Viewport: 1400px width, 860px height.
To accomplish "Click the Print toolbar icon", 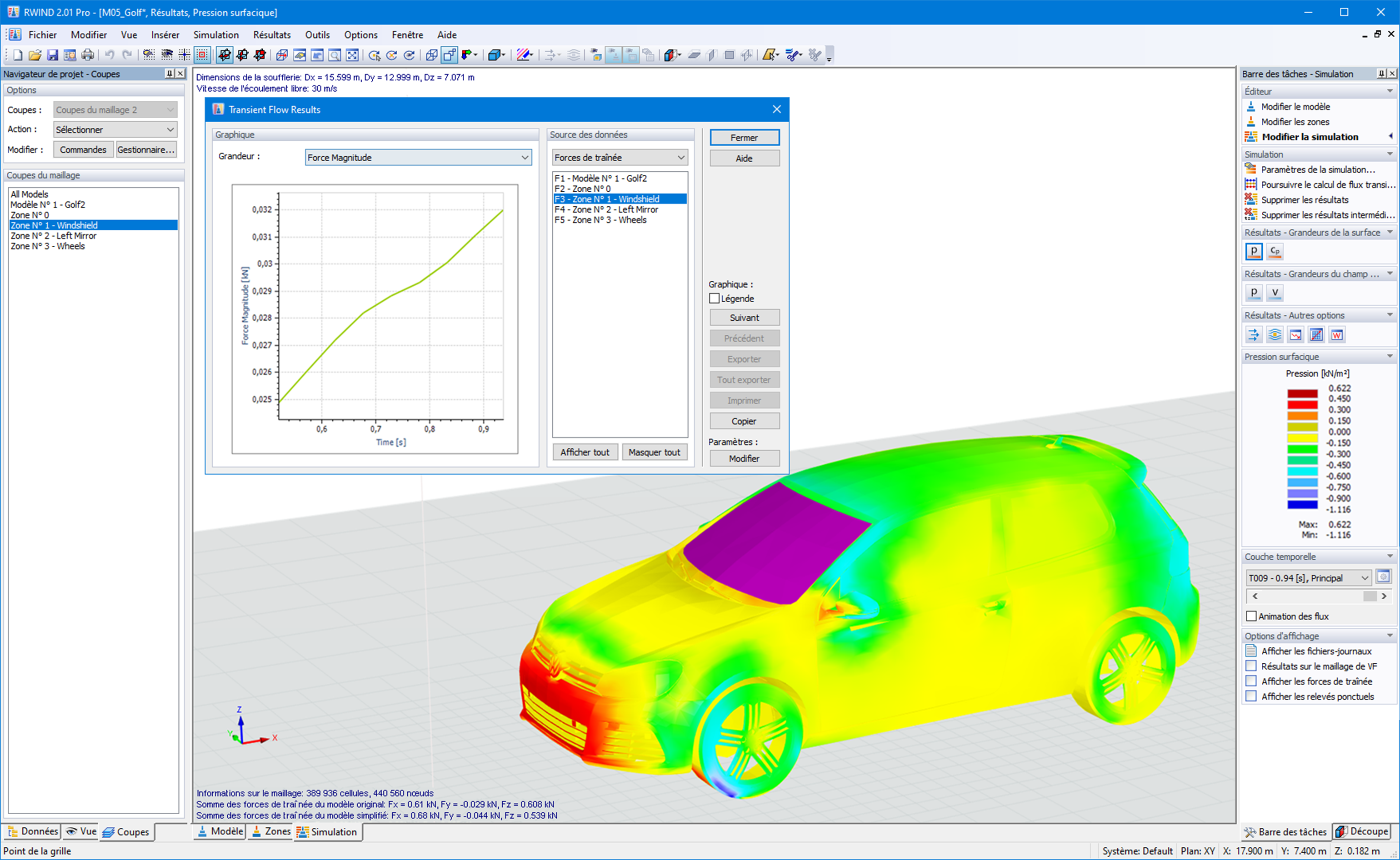I will click(87, 55).
